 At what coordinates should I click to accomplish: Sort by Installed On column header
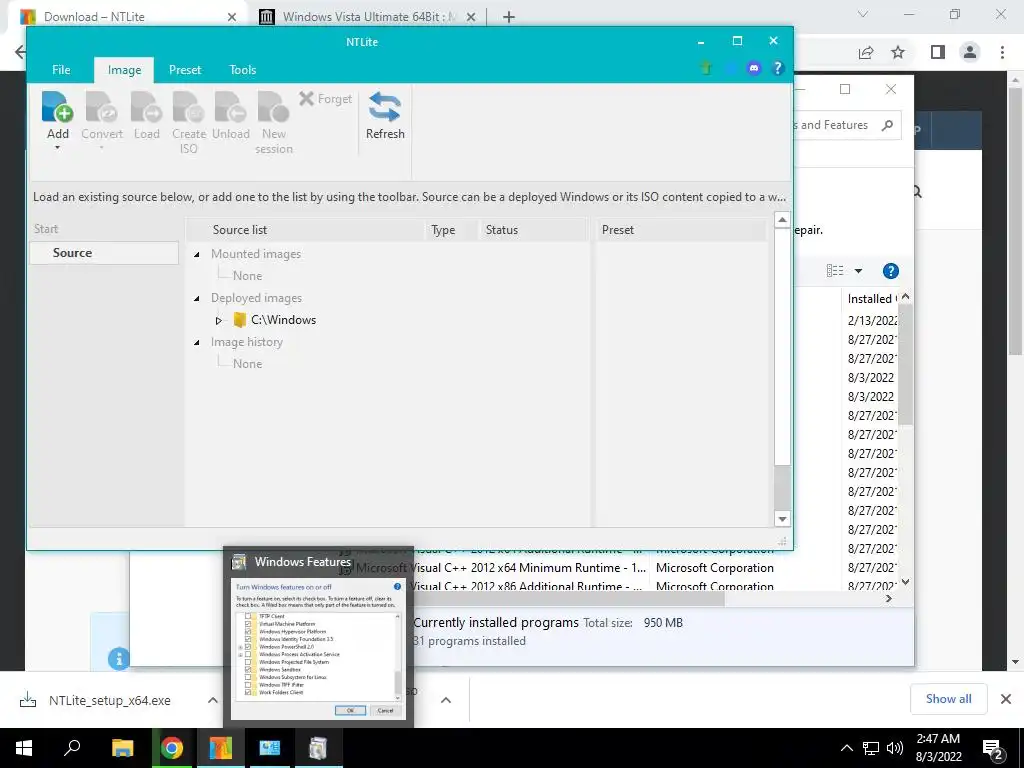(x=872, y=298)
